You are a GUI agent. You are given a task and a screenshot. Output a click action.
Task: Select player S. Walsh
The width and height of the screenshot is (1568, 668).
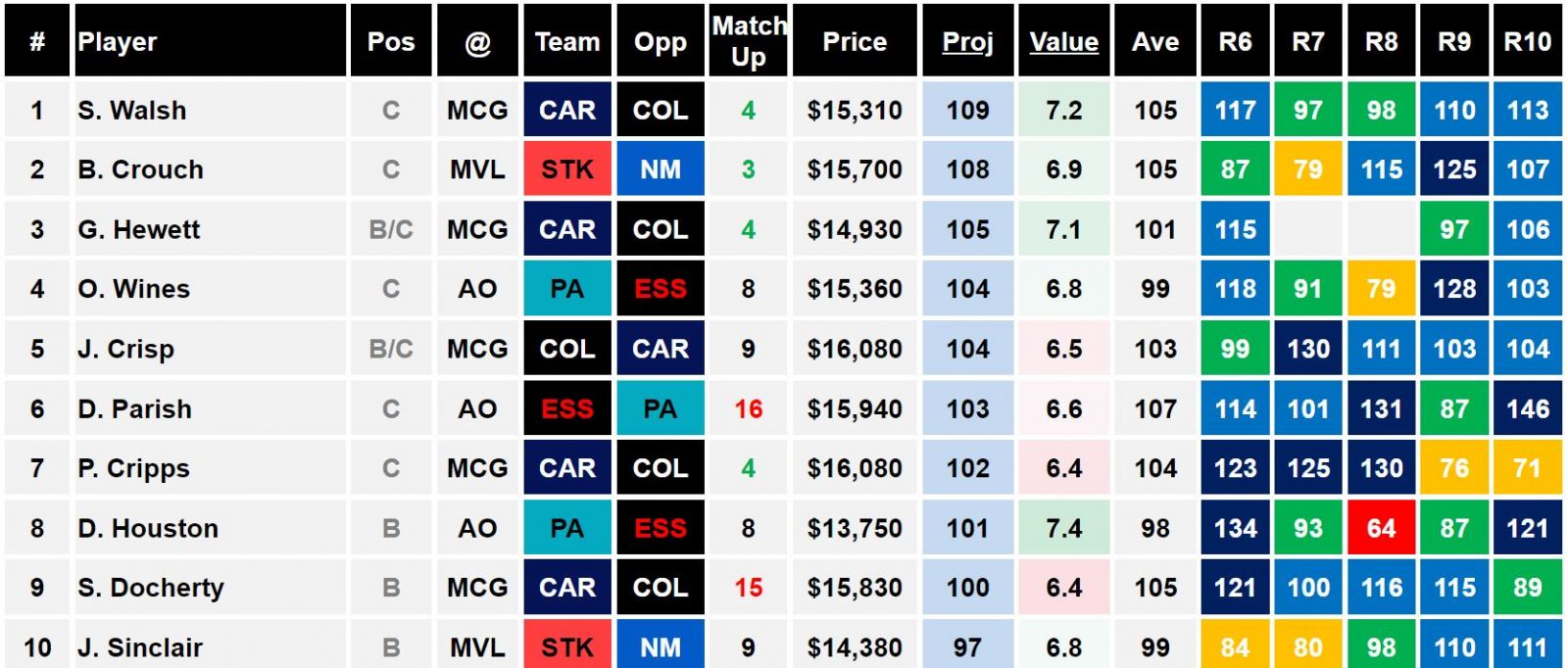click(132, 110)
